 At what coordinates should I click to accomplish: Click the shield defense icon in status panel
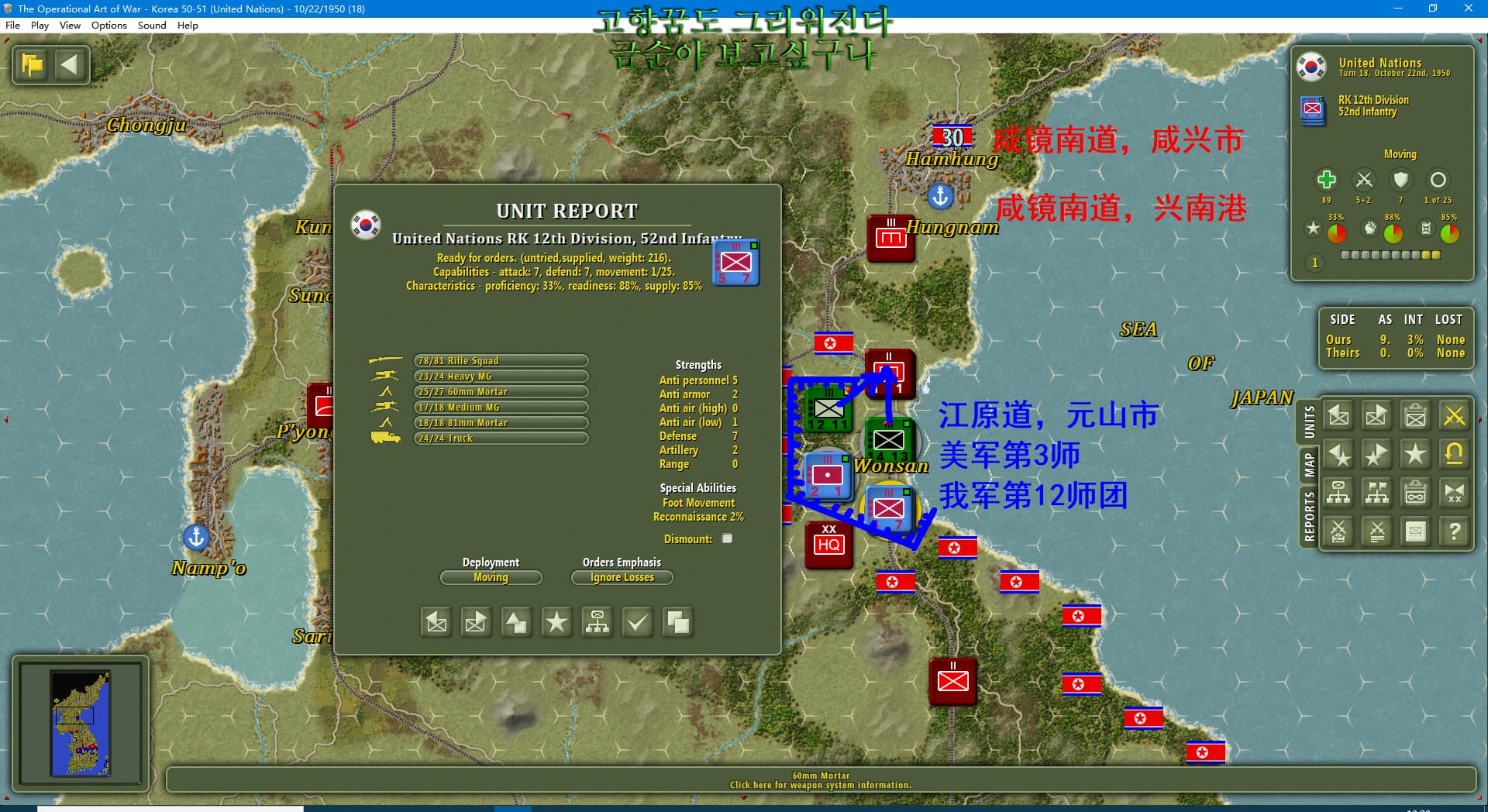pos(1400,180)
